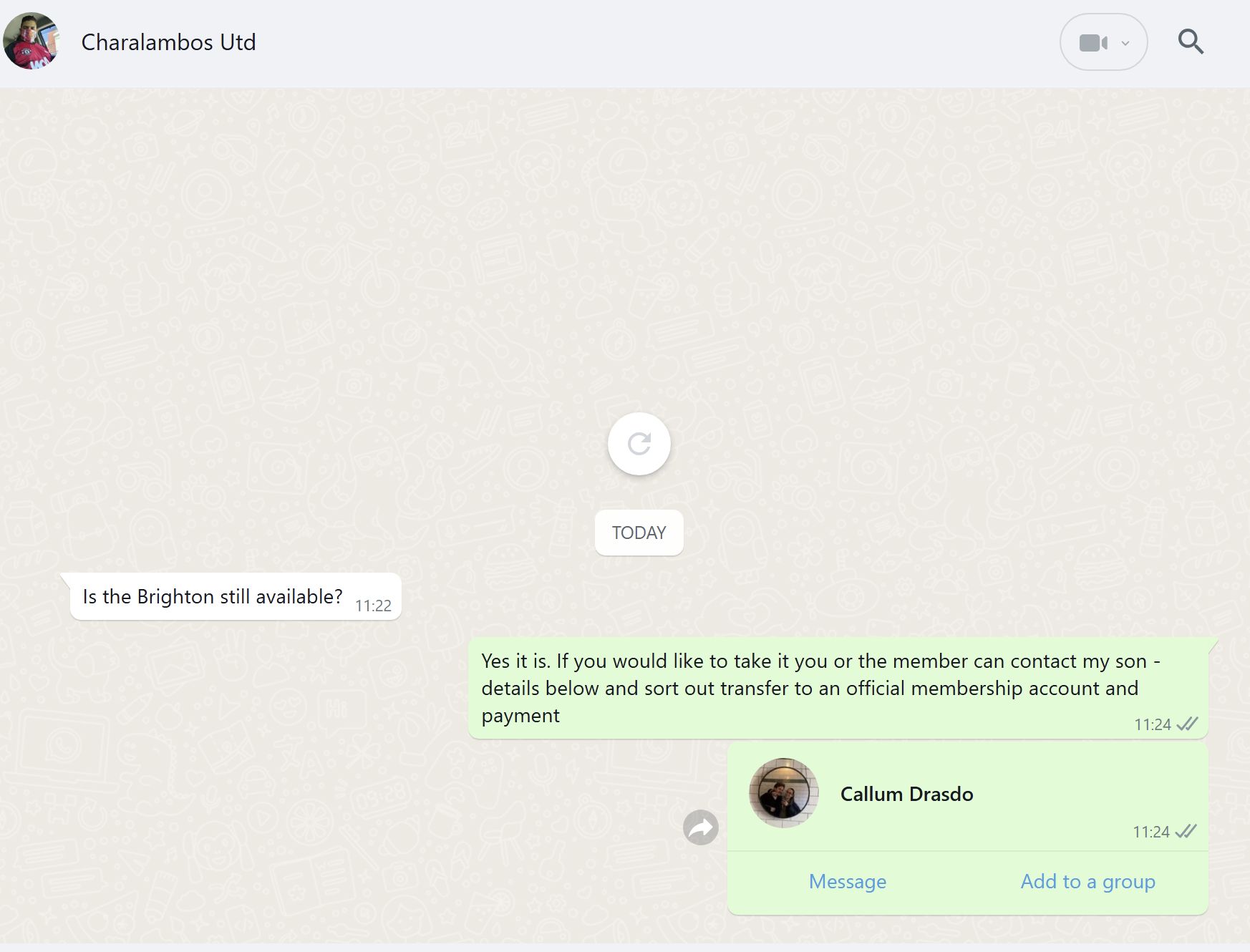
Task: Click double ticks on the contact card
Action: [x=1186, y=831]
